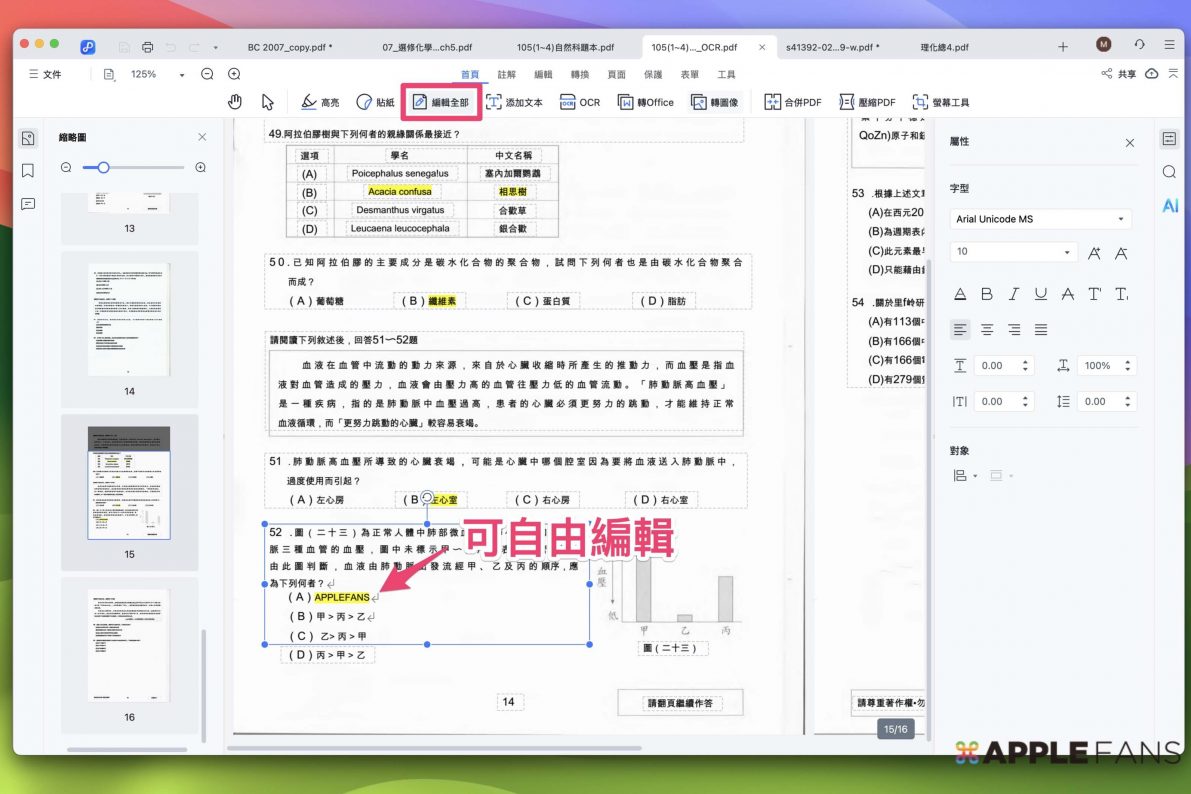Click the 共享 share button
This screenshot has height=794, width=1191.
tap(1118, 74)
